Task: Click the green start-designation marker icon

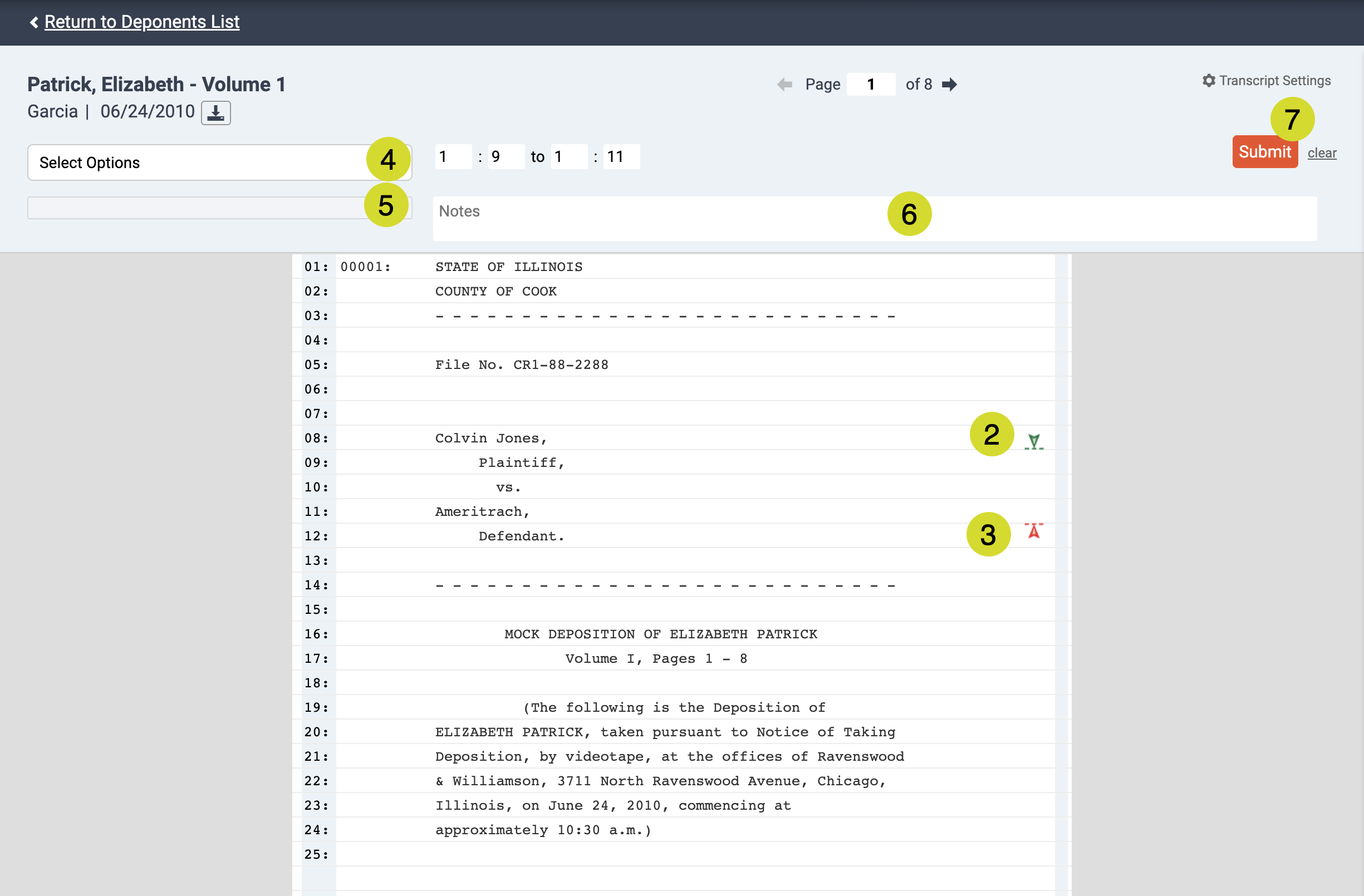Action: coord(1034,442)
